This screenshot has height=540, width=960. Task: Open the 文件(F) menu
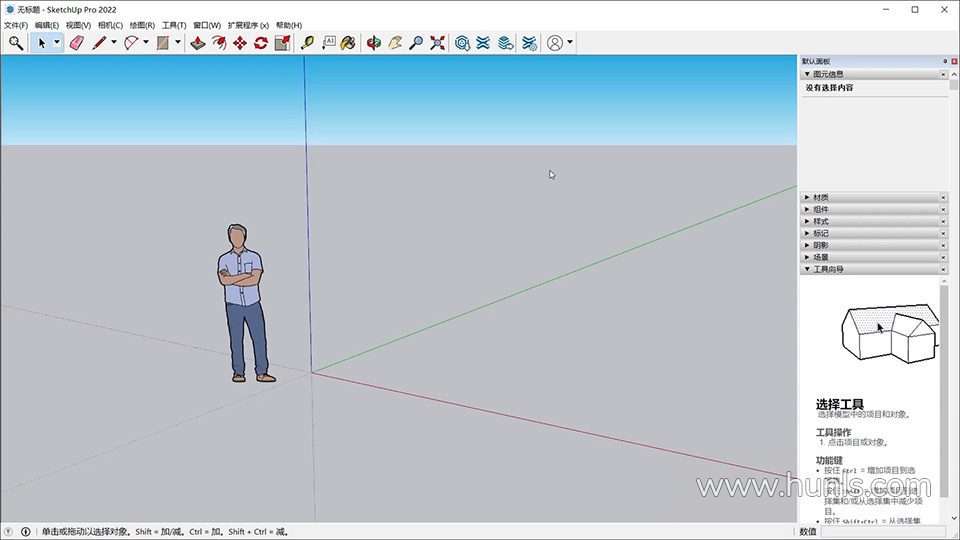point(16,25)
